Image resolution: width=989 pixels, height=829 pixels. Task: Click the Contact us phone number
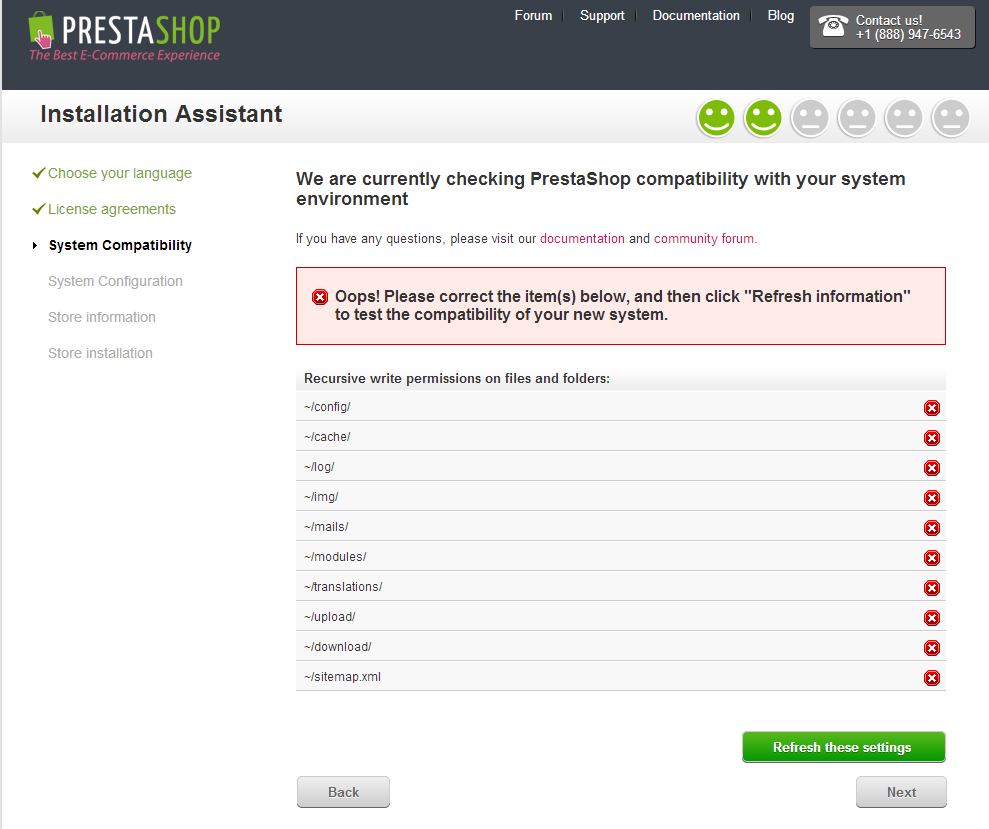pyautogui.click(x=908, y=35)
